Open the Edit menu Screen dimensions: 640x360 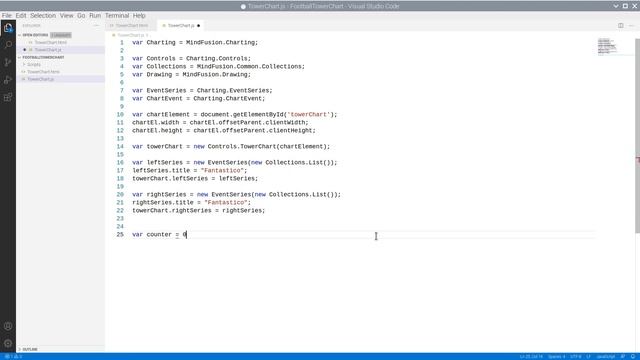point(21,16)
